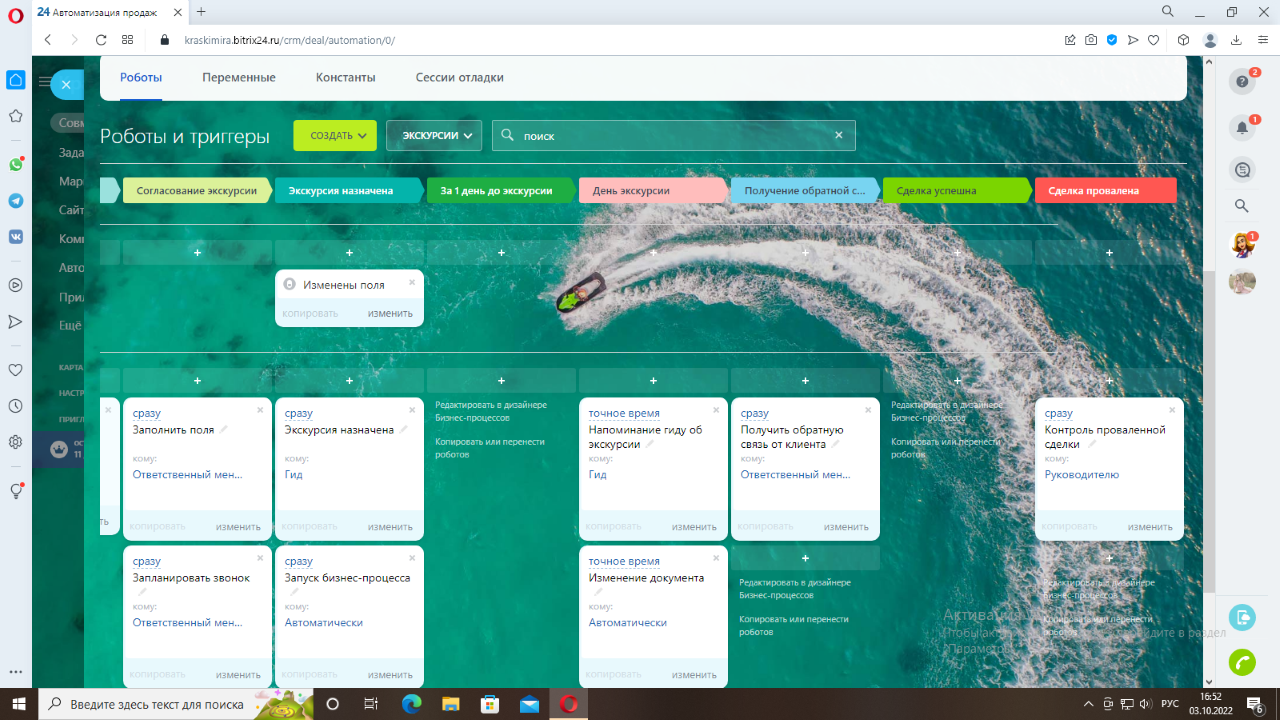Select the За 1 день до экскурсии stage

[x=500, y=190]
